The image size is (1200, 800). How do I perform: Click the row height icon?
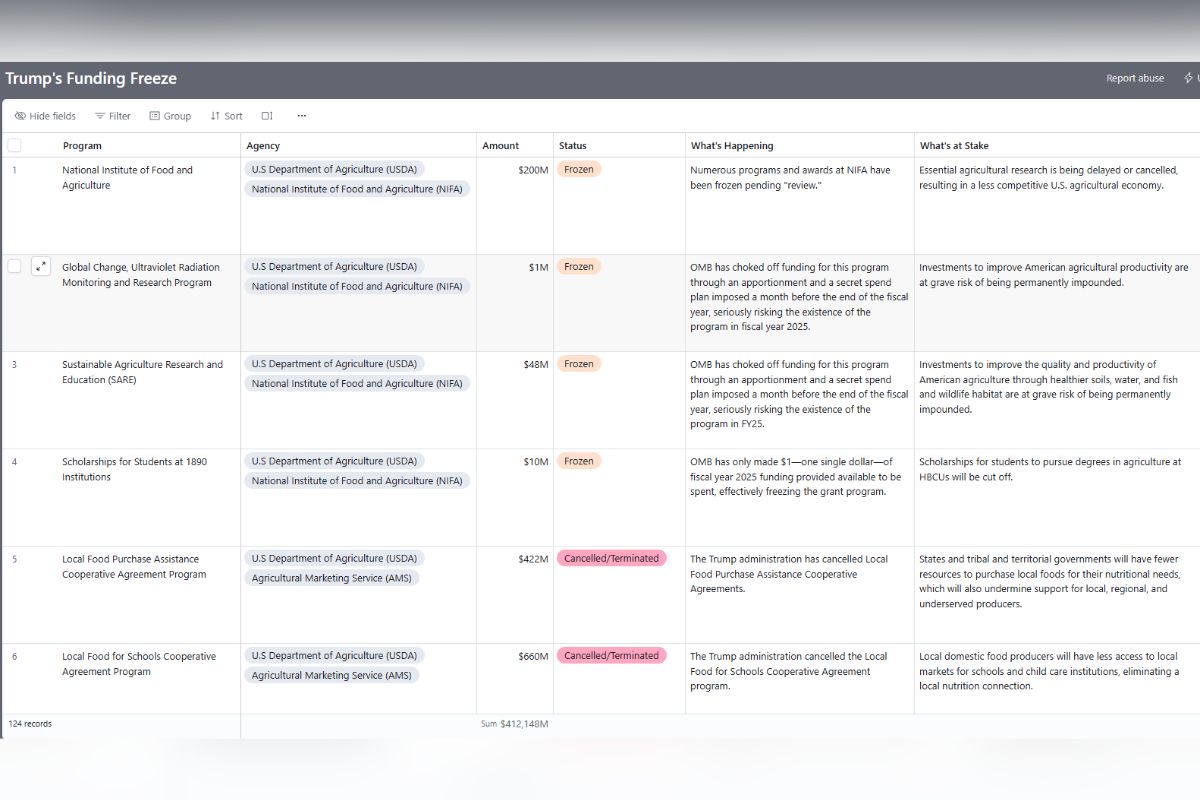[x=267, y=116]
